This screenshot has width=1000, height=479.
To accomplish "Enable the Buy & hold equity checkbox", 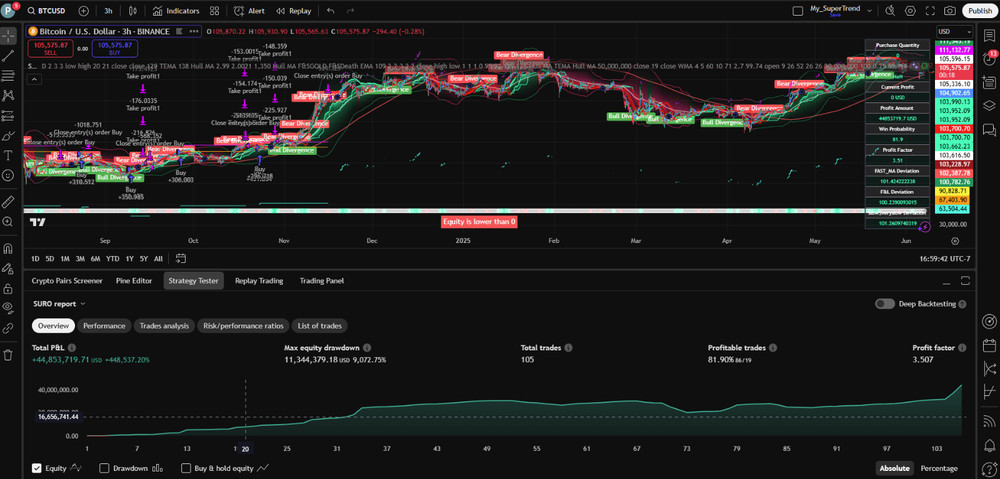I will [186, 468].
